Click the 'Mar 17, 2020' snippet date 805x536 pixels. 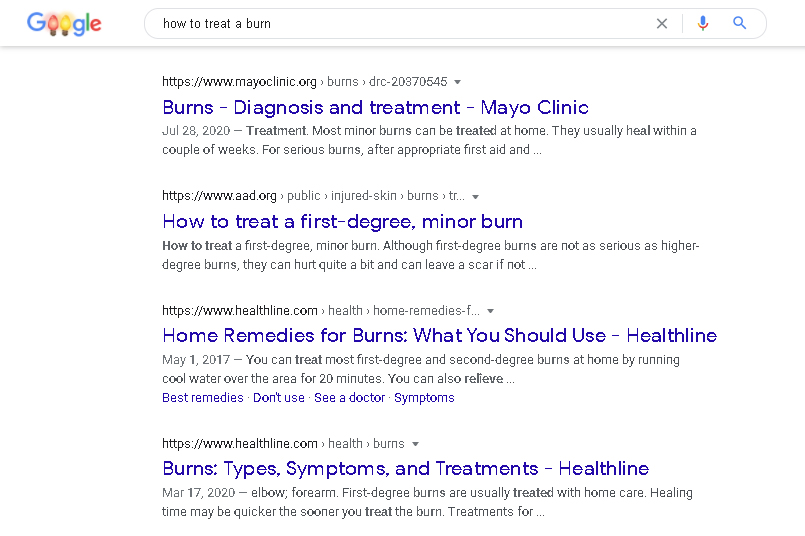click(199, 493)
